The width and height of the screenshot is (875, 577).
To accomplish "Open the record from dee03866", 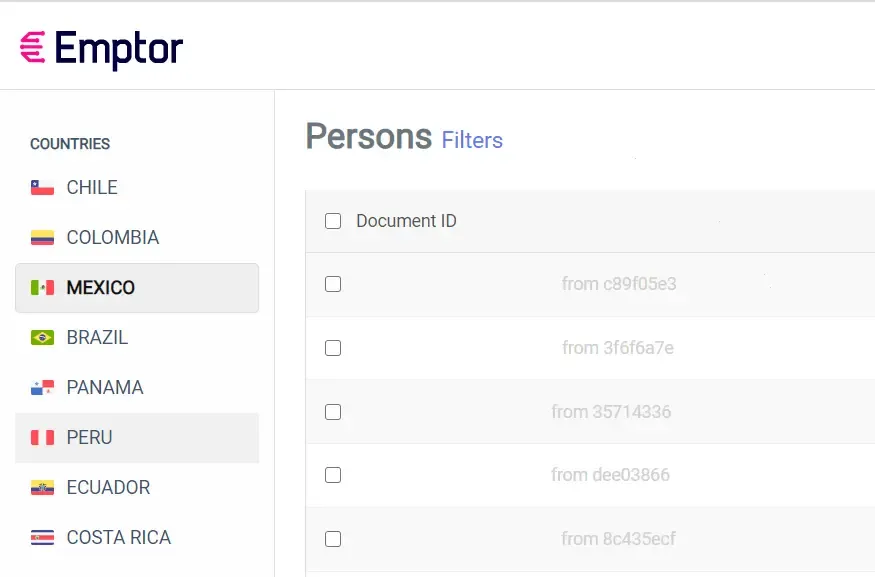I will click(610, 475).
